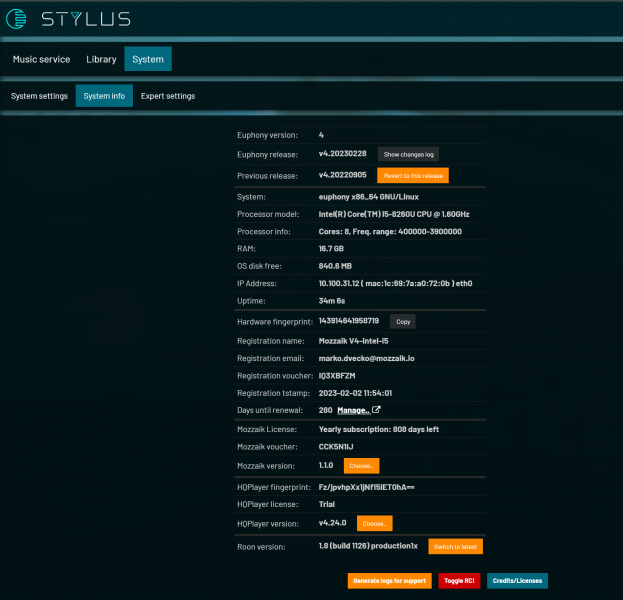Select the System tab
Viewport: 623px width, 600px height.
(148, 59)
